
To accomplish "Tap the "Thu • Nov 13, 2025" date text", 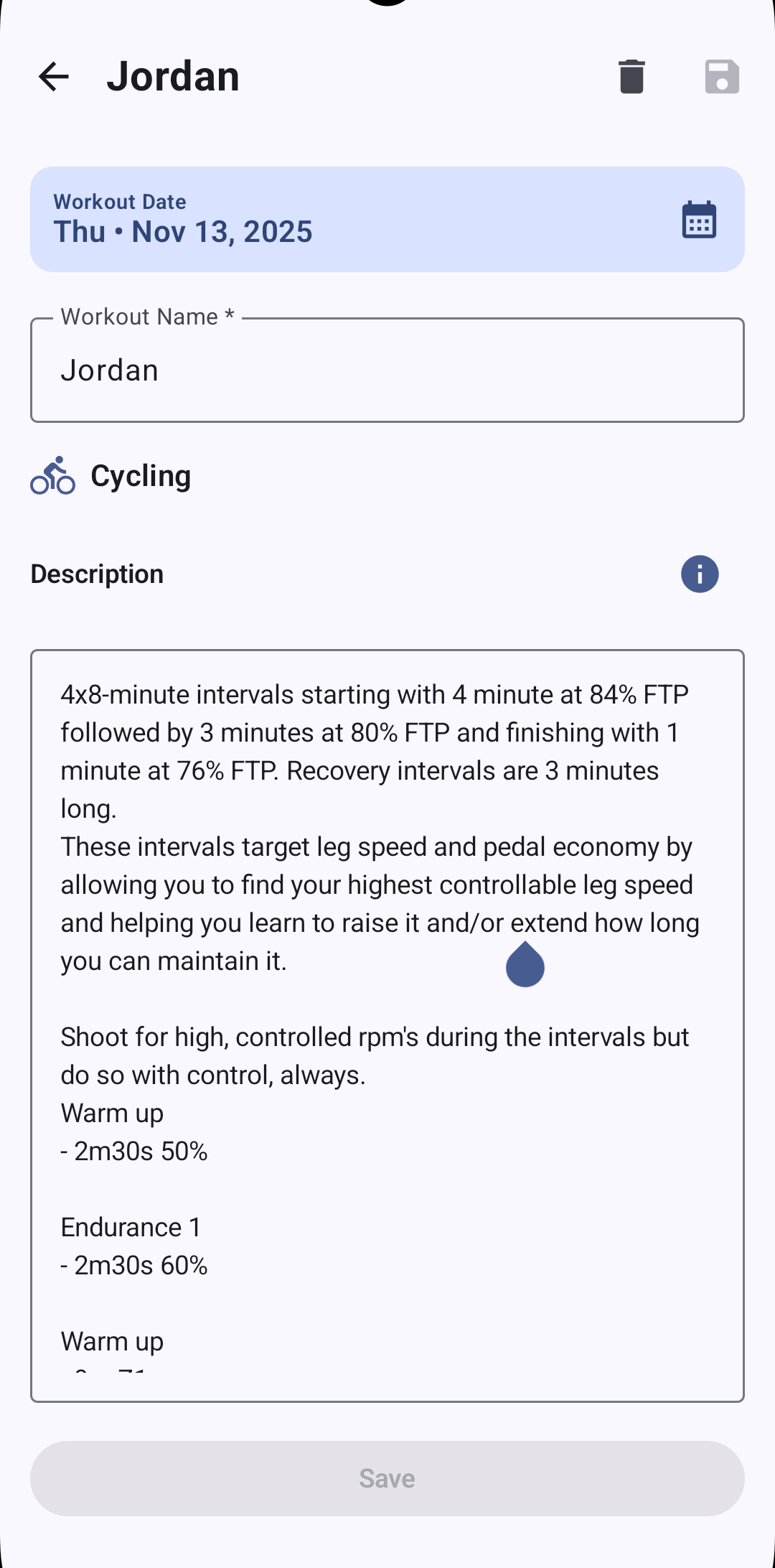I will click(x=183, y=232).
